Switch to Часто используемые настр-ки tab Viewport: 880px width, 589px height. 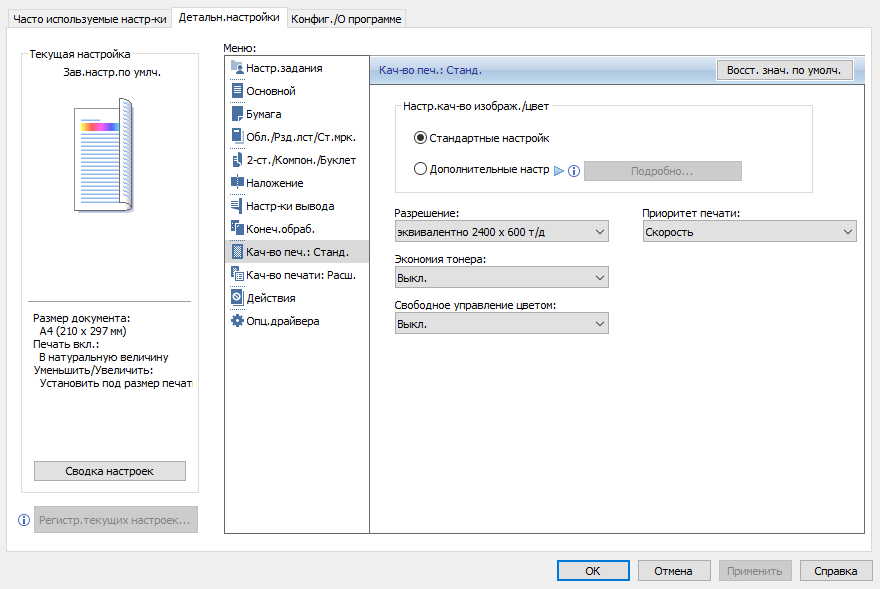click(x=90, y=19)
